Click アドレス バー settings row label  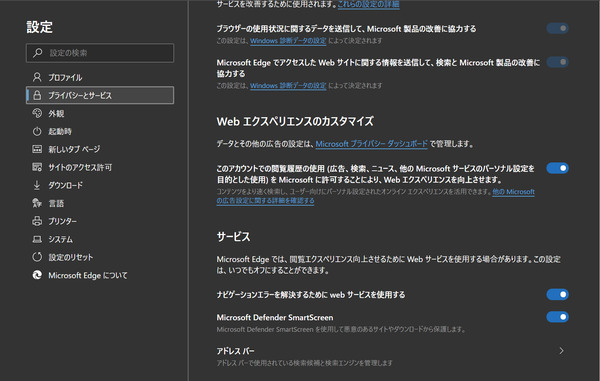(235, 351)
